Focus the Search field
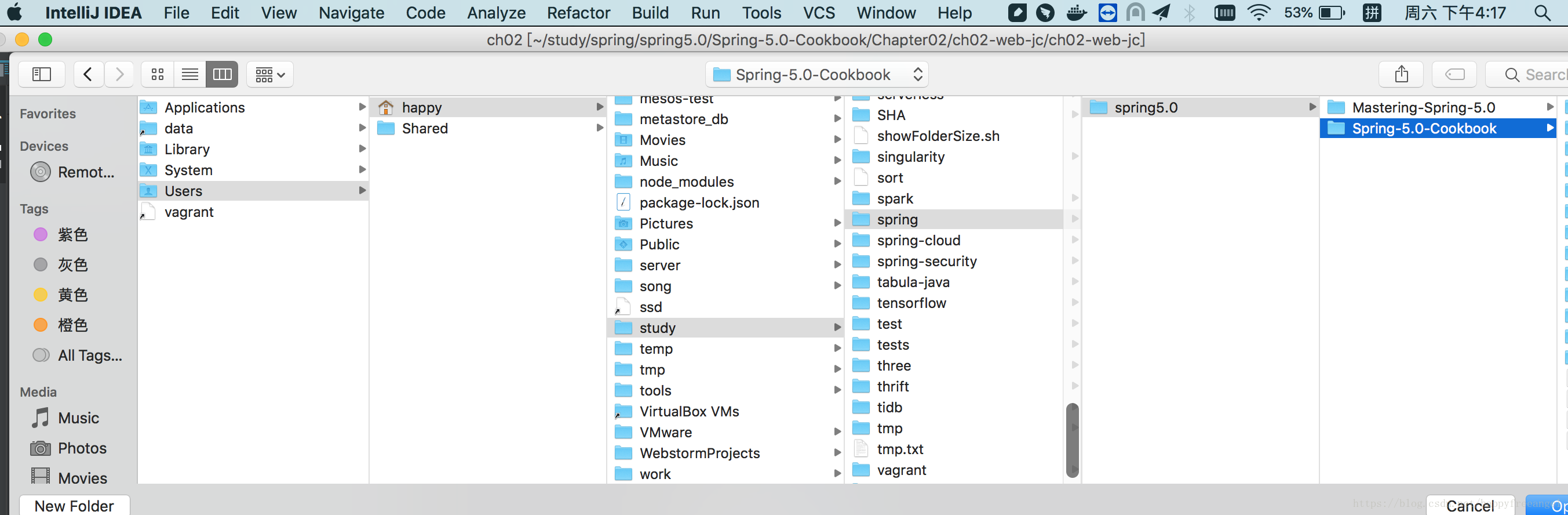 [1528, 74]
